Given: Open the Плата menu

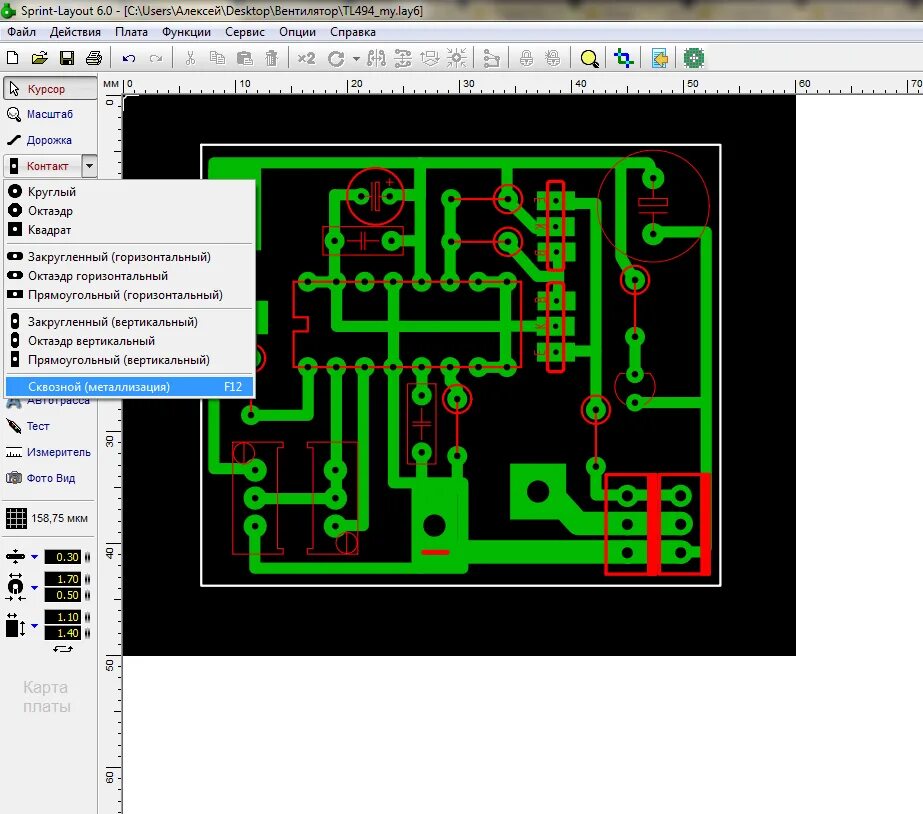Looking at the screenshot, I should [x=131, y=32].
